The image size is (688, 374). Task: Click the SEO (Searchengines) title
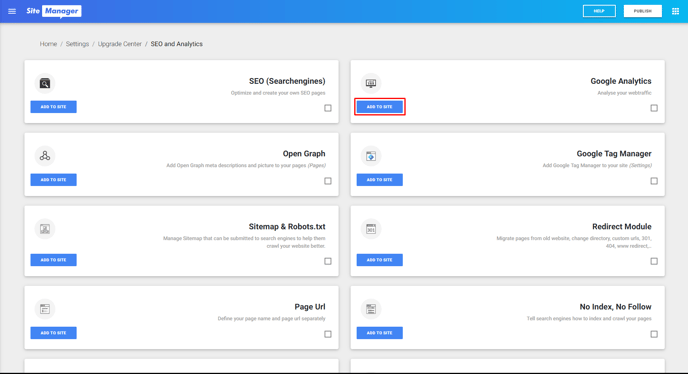[x=287, y=81]
